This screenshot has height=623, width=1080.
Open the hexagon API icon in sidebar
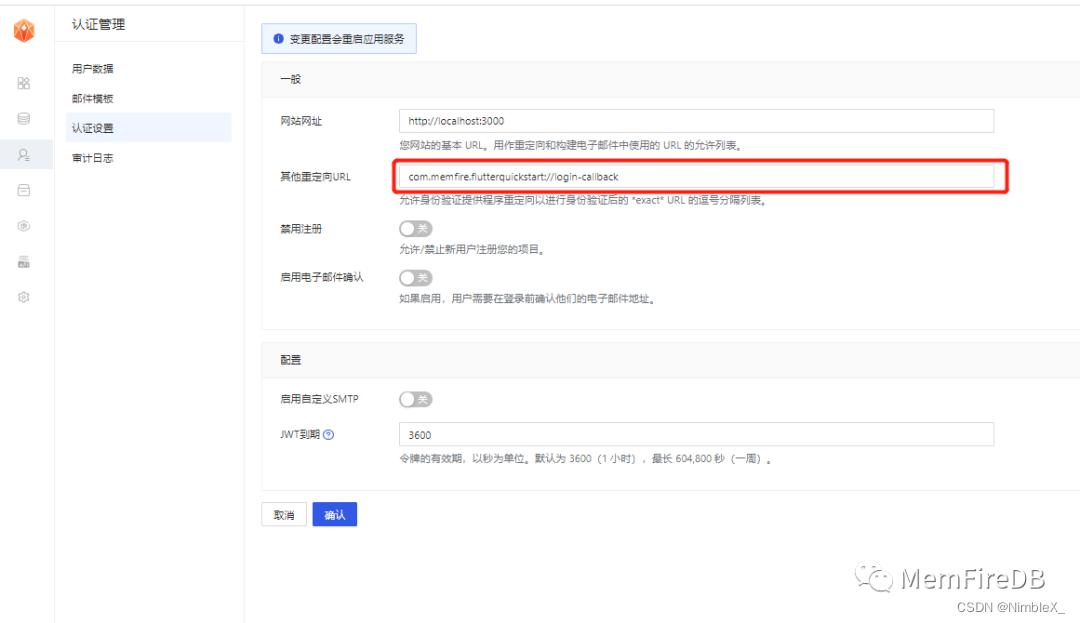(x=23, y=226)
